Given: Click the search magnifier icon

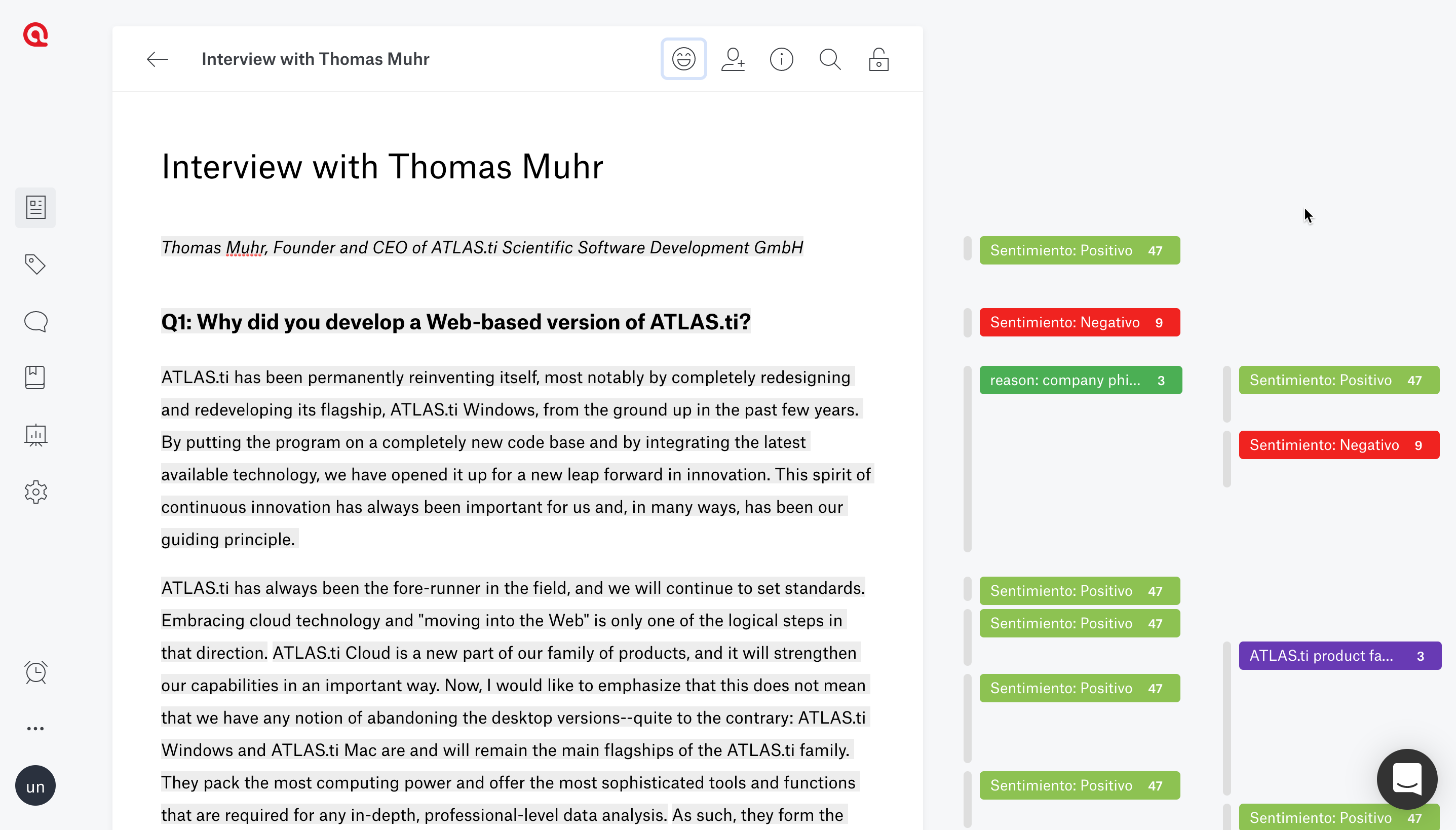Looking at the screenshot, I should pos(830,59).
